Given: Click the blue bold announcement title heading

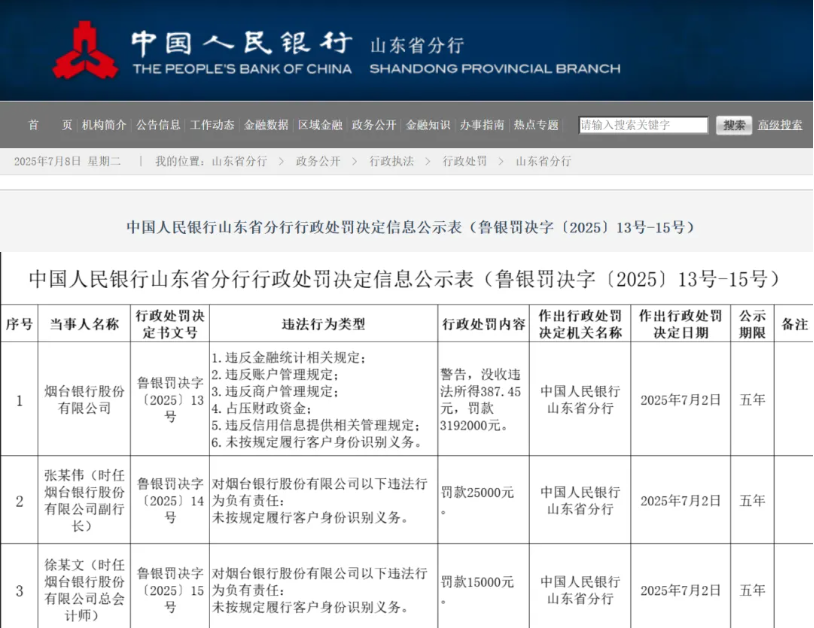Looking at the screenshot, I should [x=411, y=227].
